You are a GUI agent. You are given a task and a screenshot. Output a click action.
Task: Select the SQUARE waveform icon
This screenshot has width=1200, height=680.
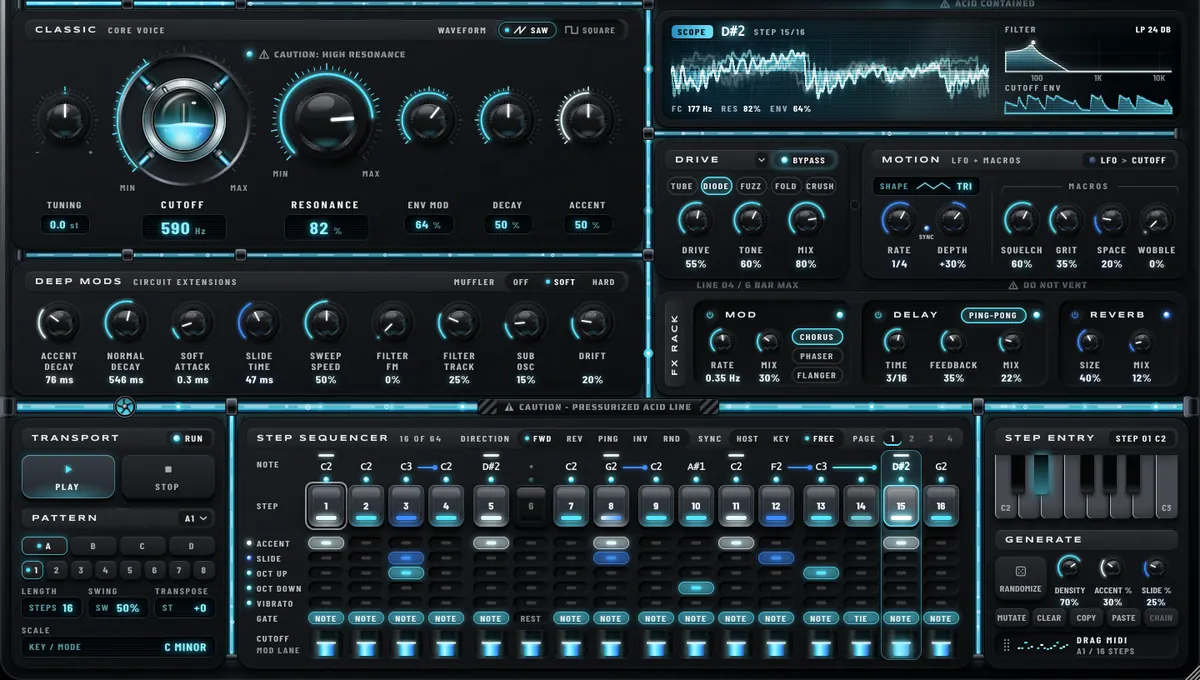[x=572, y=30]
